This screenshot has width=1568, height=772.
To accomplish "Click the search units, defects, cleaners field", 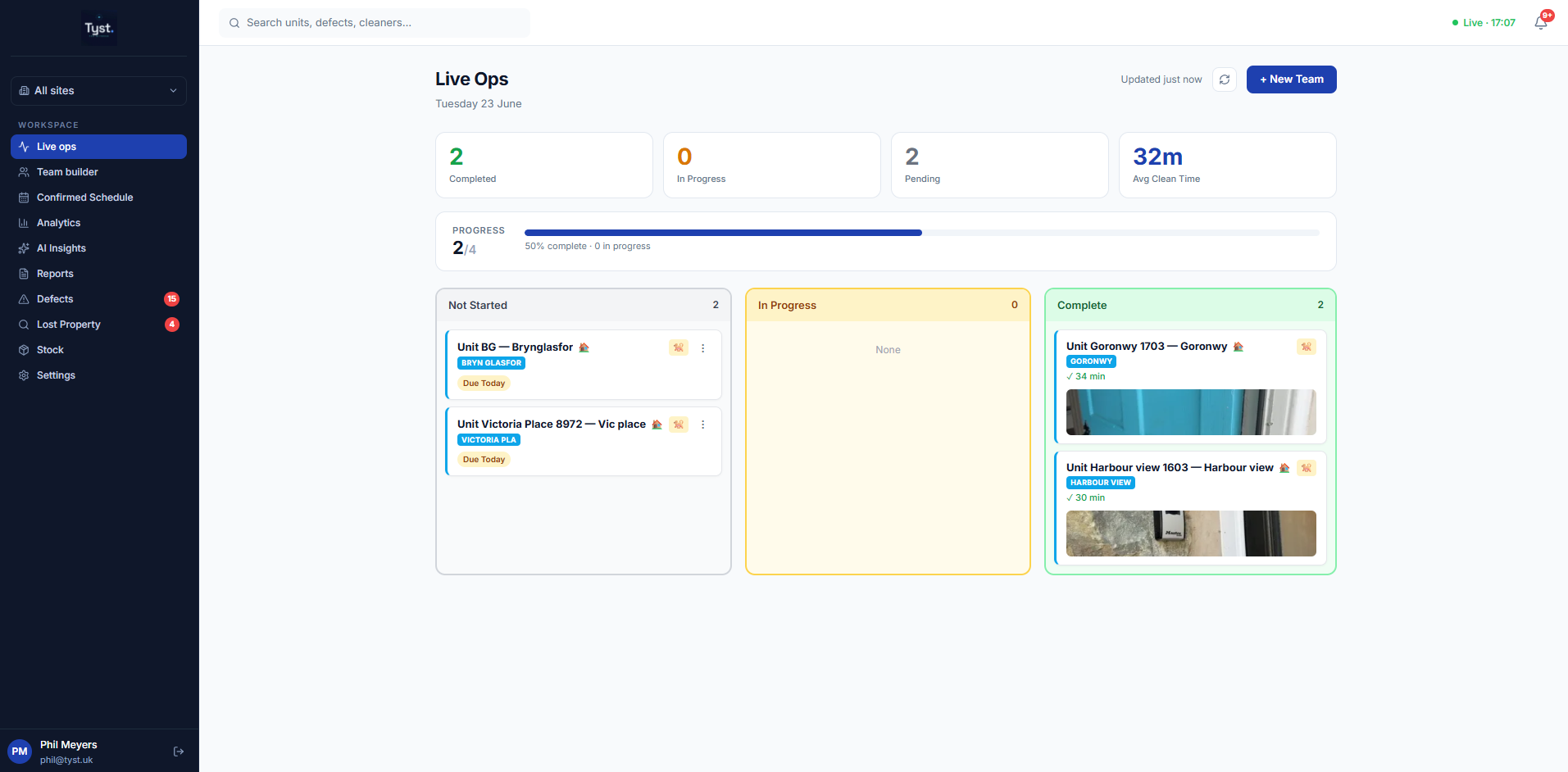I will 375,23.
